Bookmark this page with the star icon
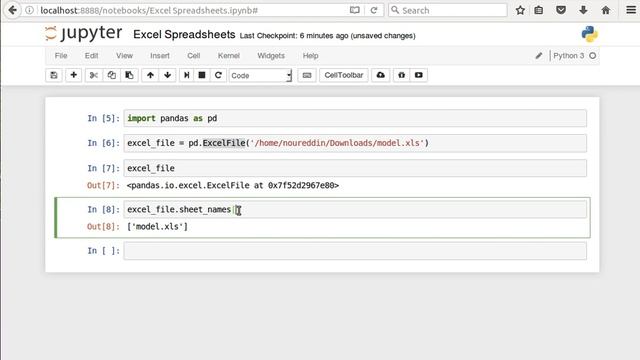This screenshot has width=640, height=360. point(520,10)
